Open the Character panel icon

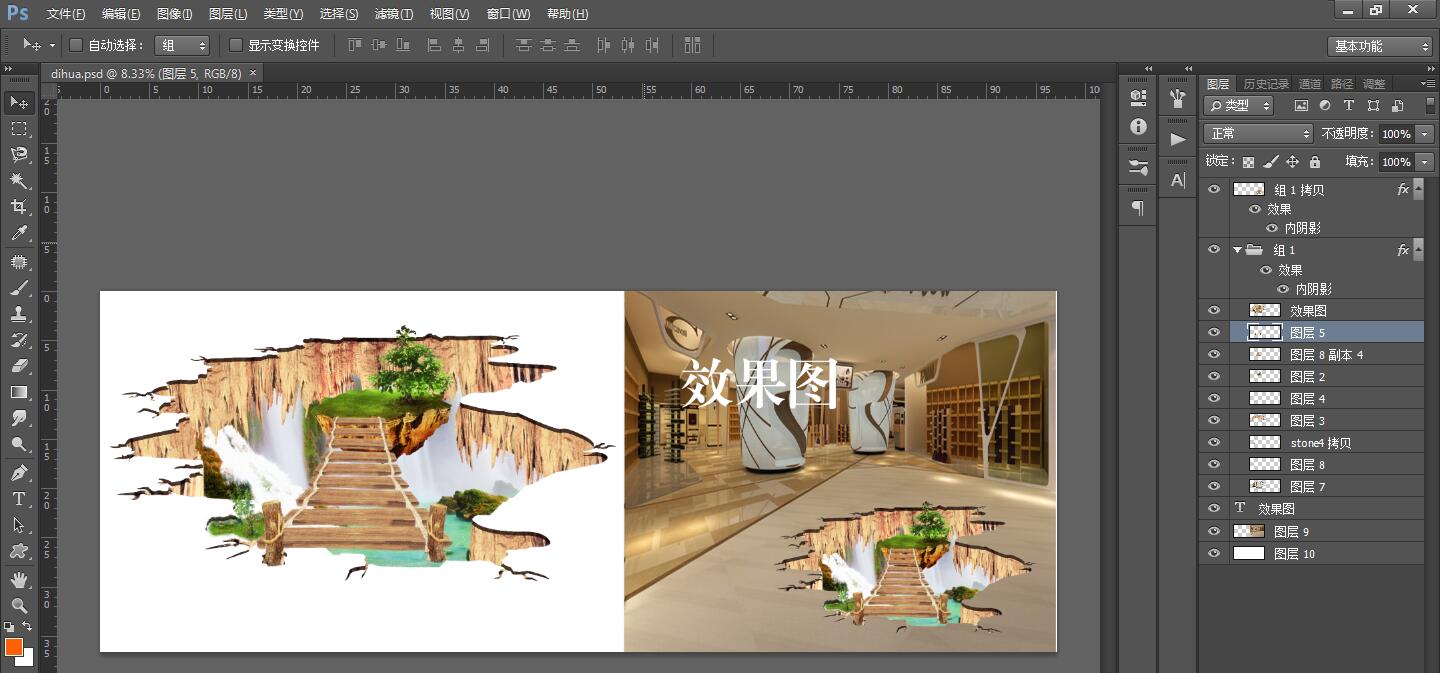click(1178, 180)
